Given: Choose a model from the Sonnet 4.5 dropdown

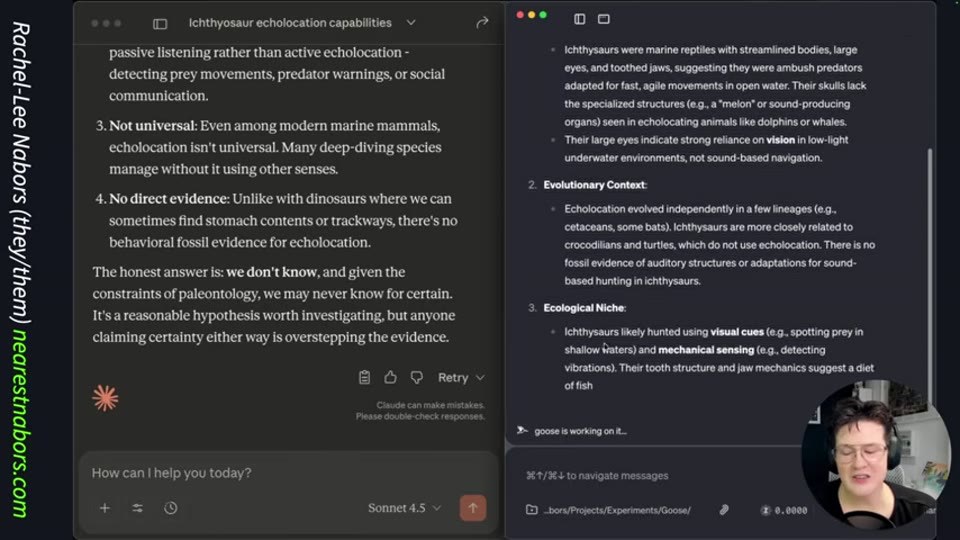Looking at the screenshot, I should point(404,508).
